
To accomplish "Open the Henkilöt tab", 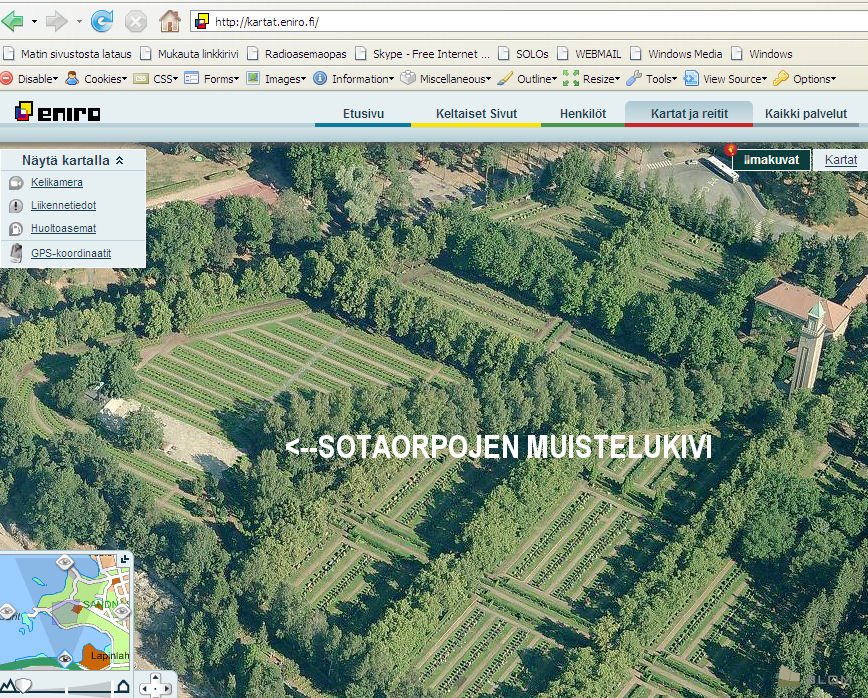I will (583, 114).
